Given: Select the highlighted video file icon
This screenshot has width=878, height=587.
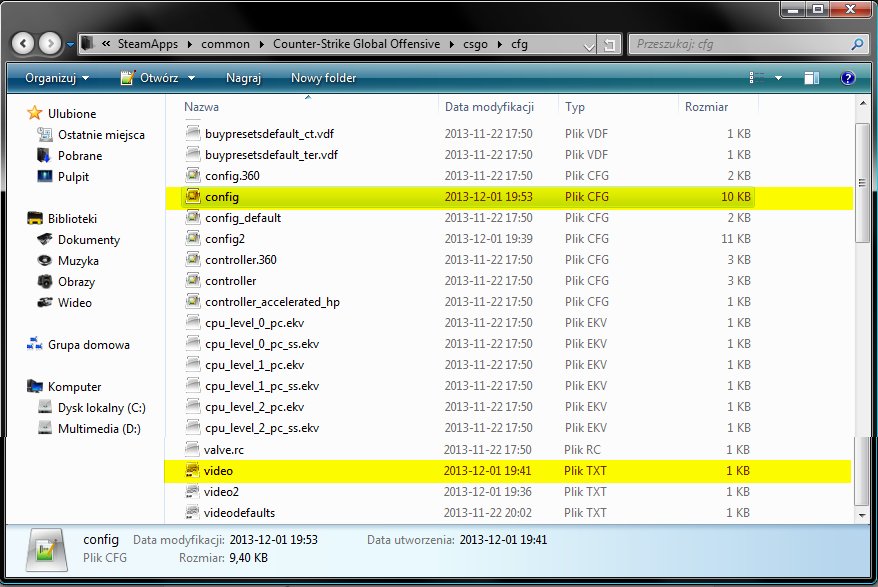Looking at the screenshot, I should pyautogui.click(x=192, y=470).
